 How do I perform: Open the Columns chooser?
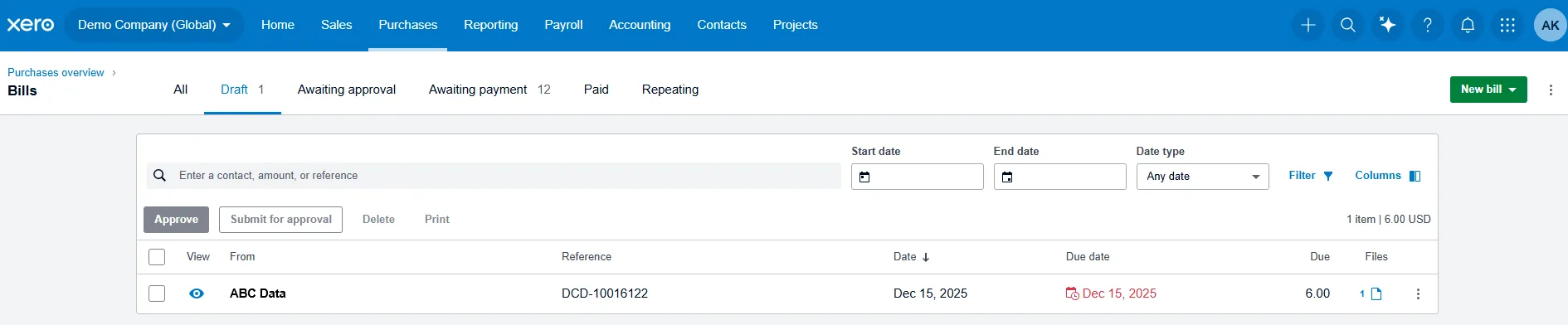click(1388, 176)
